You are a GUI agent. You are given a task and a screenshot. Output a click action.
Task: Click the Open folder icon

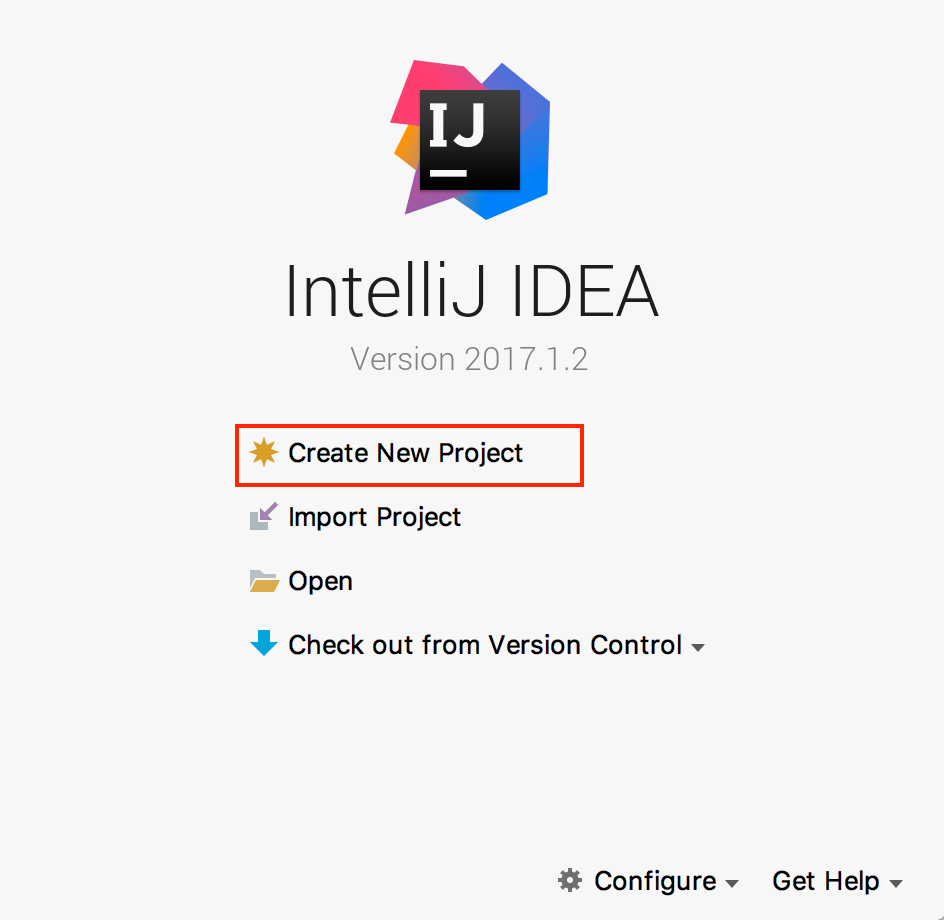click(263, 581)
